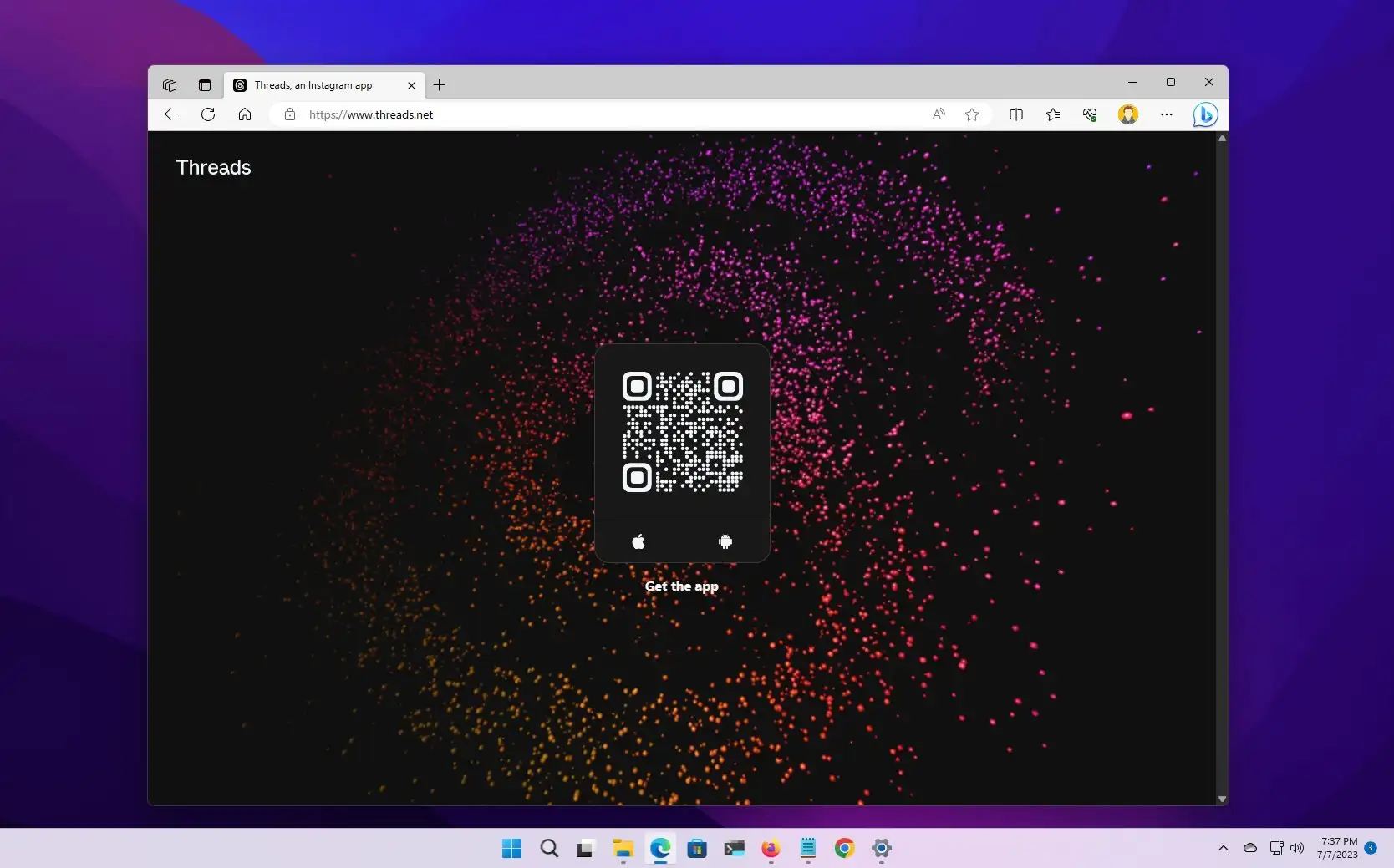Image resolution: width=1394 pixels, height=868 pixels.
Task: Launch Google Chrome from taskbar
Action: coord(844,849)
